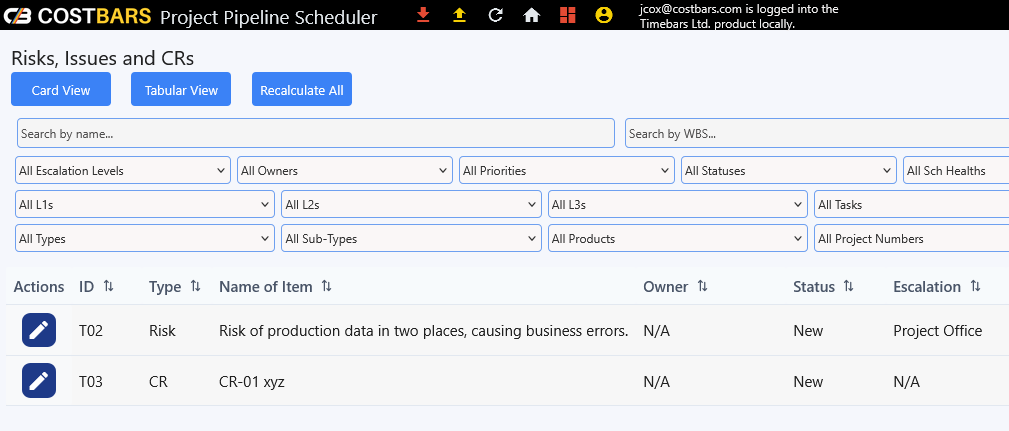The image size is (1009, 431).
Task: Sort table by ID column arrows
Action: click(x=108, y=287)
